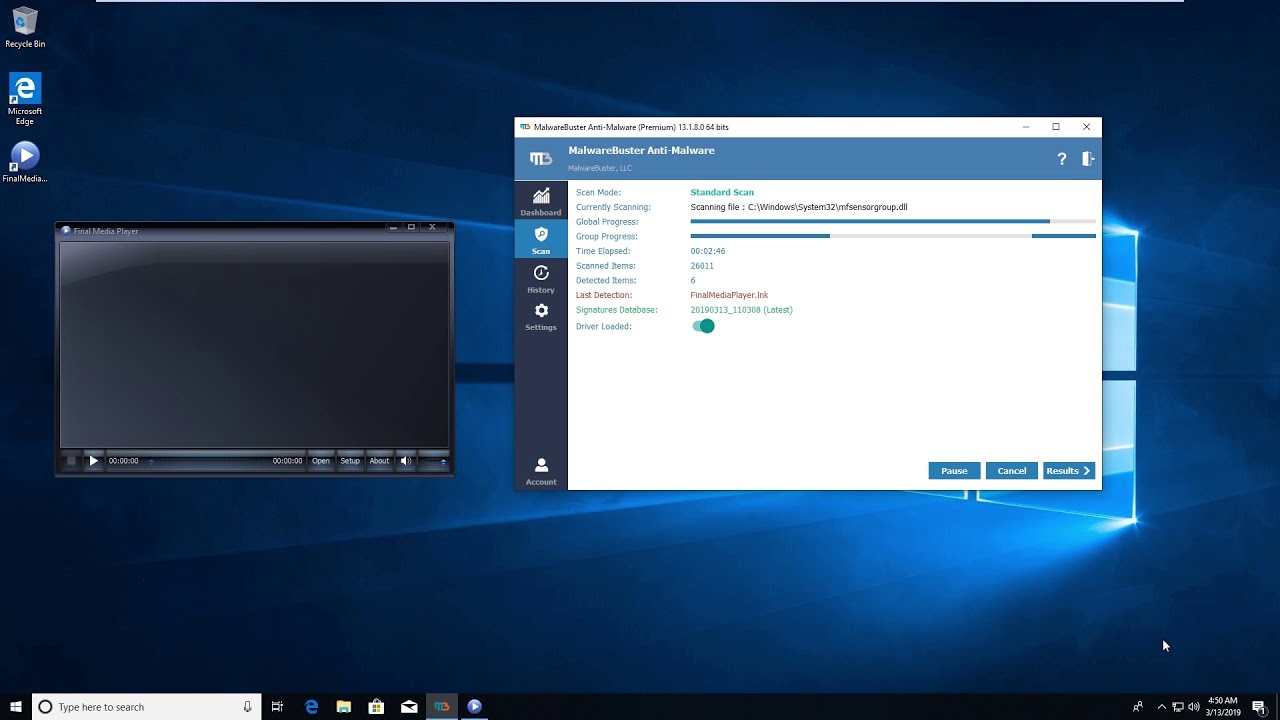The image size is (1280, 720).
Task: Click MalwareBuster taskbar icon
Action: point(442,707)
